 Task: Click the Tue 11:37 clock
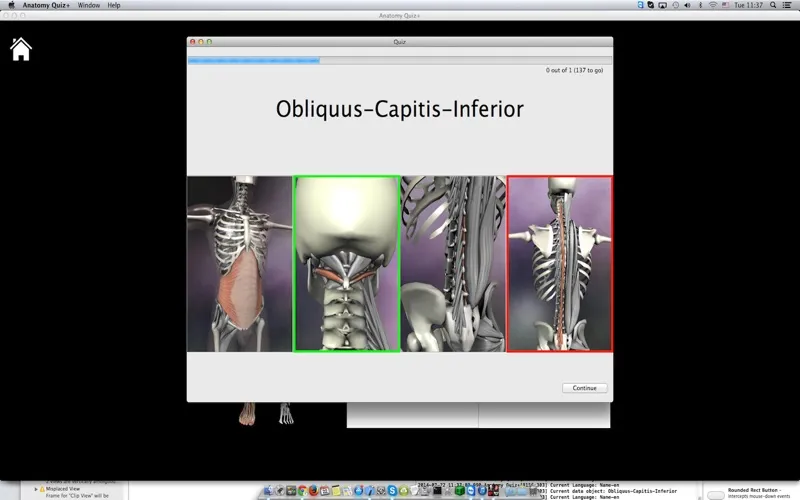[748, 5]
